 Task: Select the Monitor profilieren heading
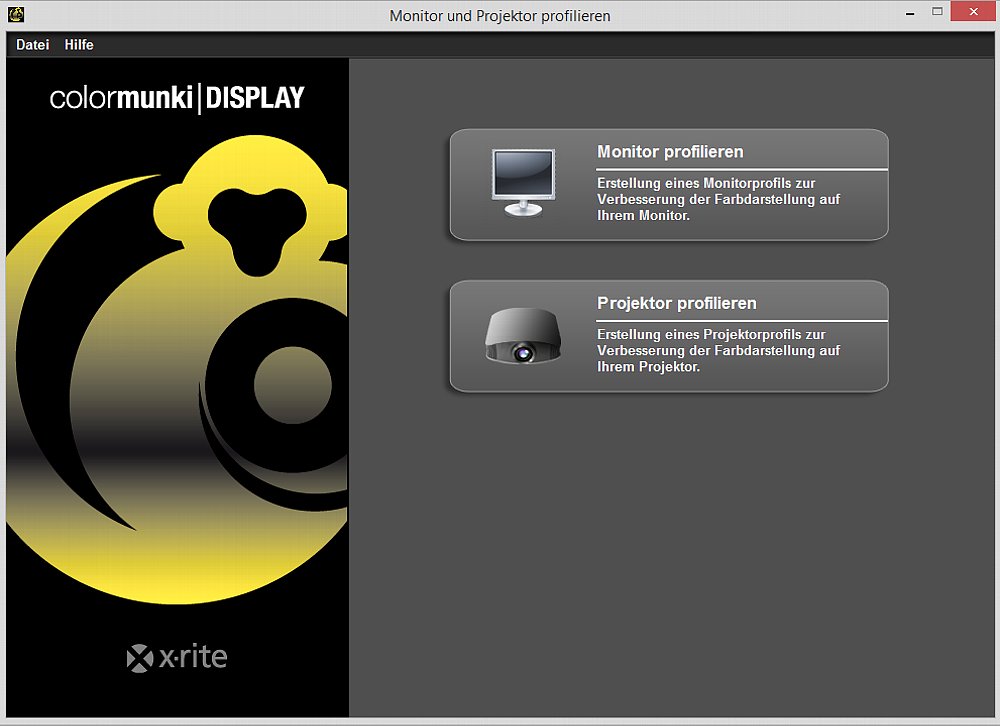pos(670,152)
